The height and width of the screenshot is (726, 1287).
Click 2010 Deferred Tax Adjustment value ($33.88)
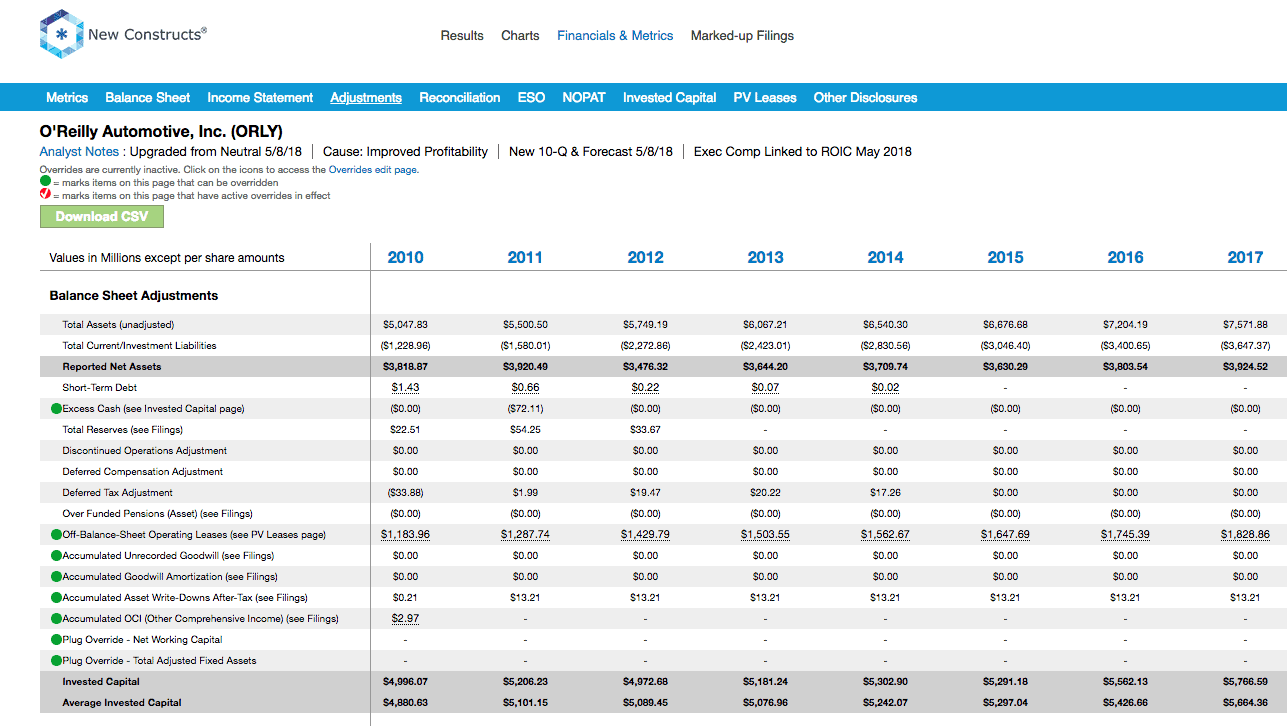click(405, 492)
